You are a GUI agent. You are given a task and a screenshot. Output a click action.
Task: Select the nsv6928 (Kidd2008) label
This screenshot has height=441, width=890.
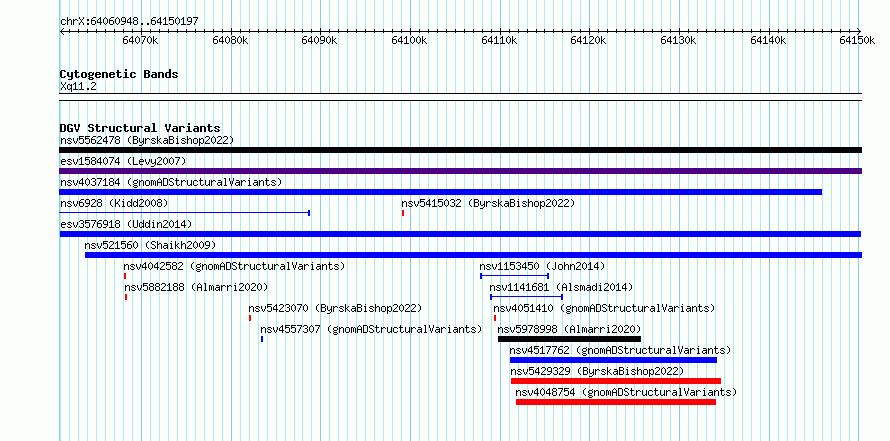[114, 203]
